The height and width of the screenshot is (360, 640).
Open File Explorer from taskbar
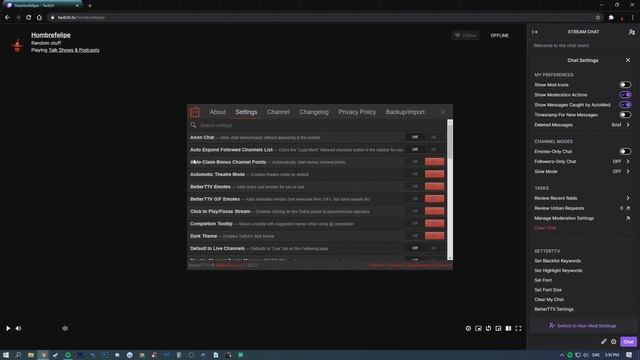point(31,355)
